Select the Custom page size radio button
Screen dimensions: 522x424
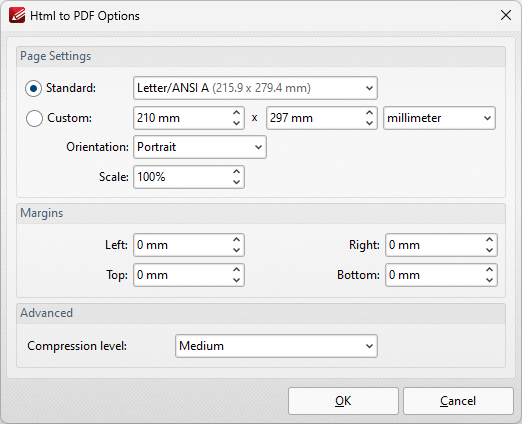click(34, 118)
